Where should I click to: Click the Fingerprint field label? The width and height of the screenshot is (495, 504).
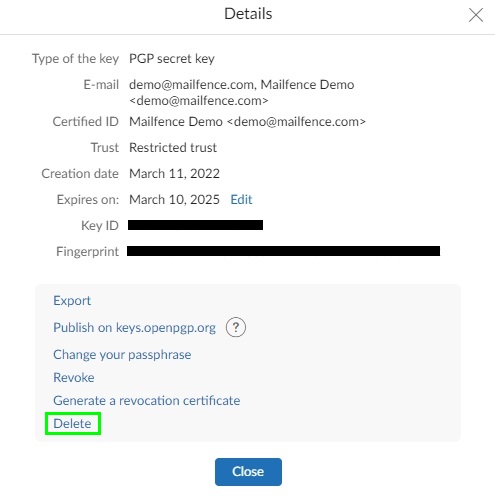(87, 252)
